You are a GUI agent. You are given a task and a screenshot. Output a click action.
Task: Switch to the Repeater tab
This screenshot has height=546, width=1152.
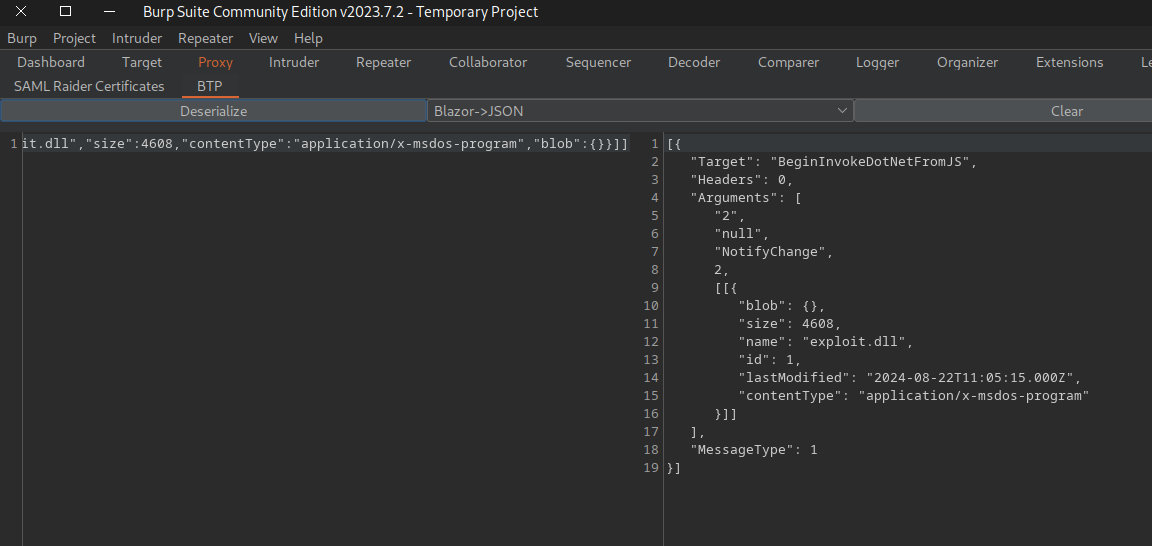point(383,62)
